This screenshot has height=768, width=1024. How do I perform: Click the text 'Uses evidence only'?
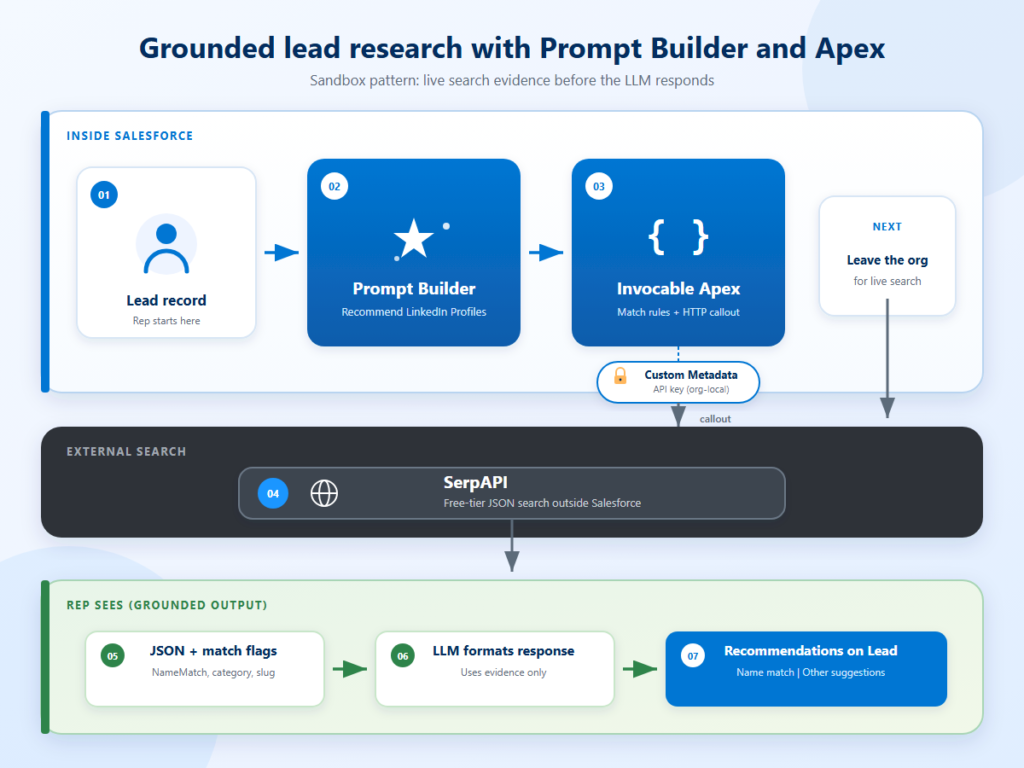click(503, 672)
